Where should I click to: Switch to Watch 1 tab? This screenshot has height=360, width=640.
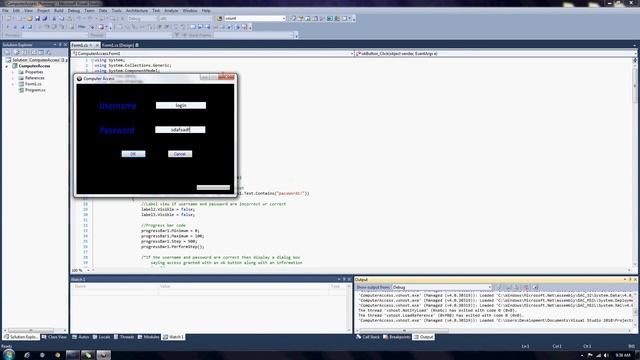173,337
